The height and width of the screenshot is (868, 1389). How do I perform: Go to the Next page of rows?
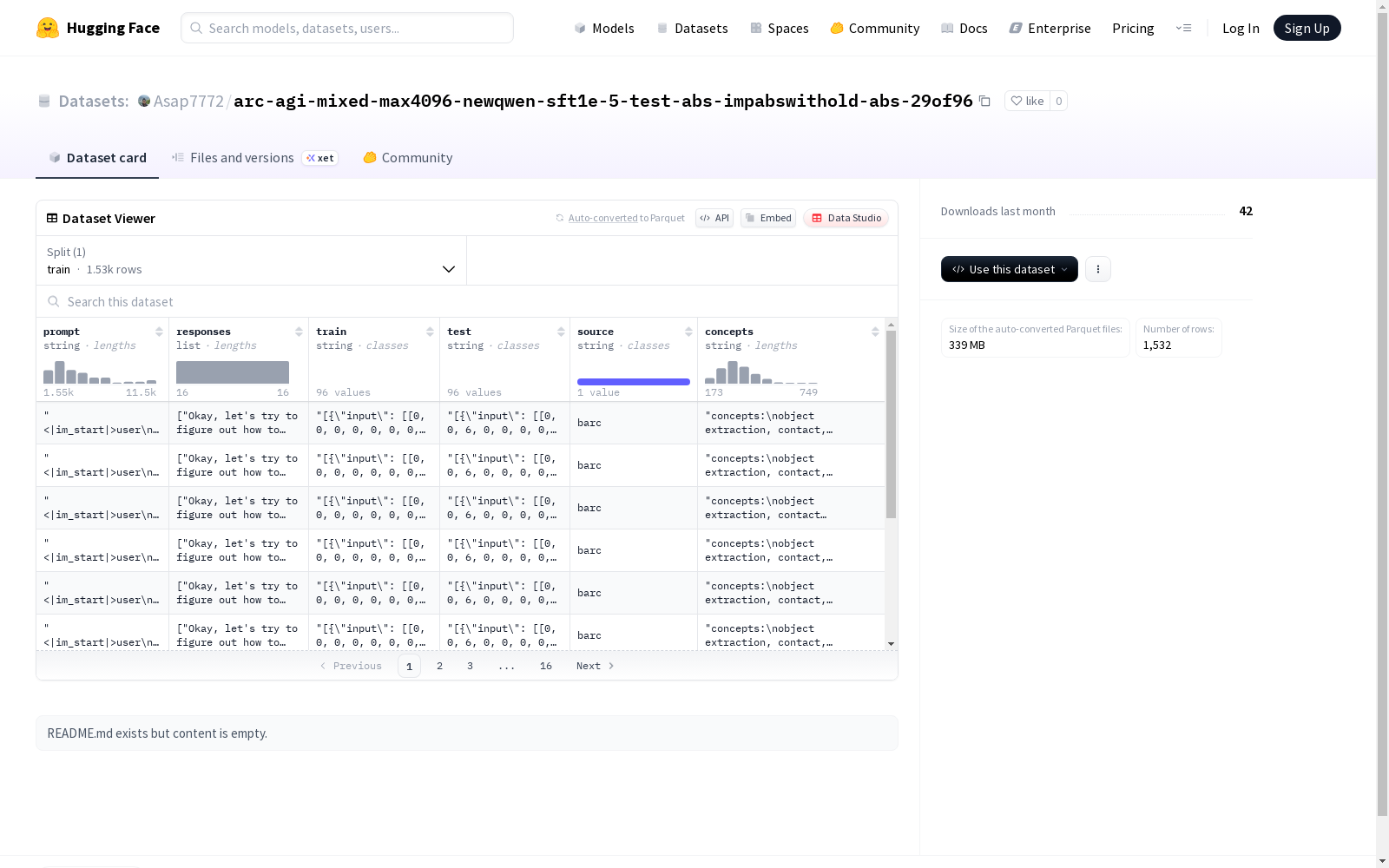[x=596, y=666]
